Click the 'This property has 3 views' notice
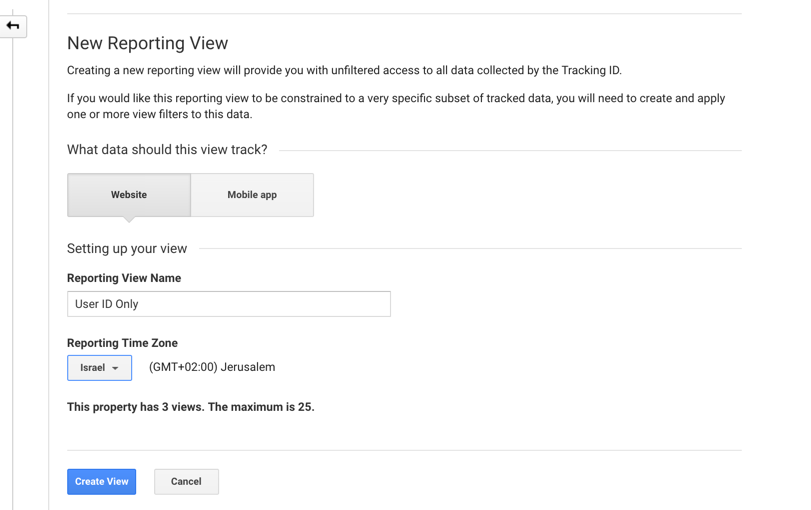The image size is (811, 510). [190, 407]
